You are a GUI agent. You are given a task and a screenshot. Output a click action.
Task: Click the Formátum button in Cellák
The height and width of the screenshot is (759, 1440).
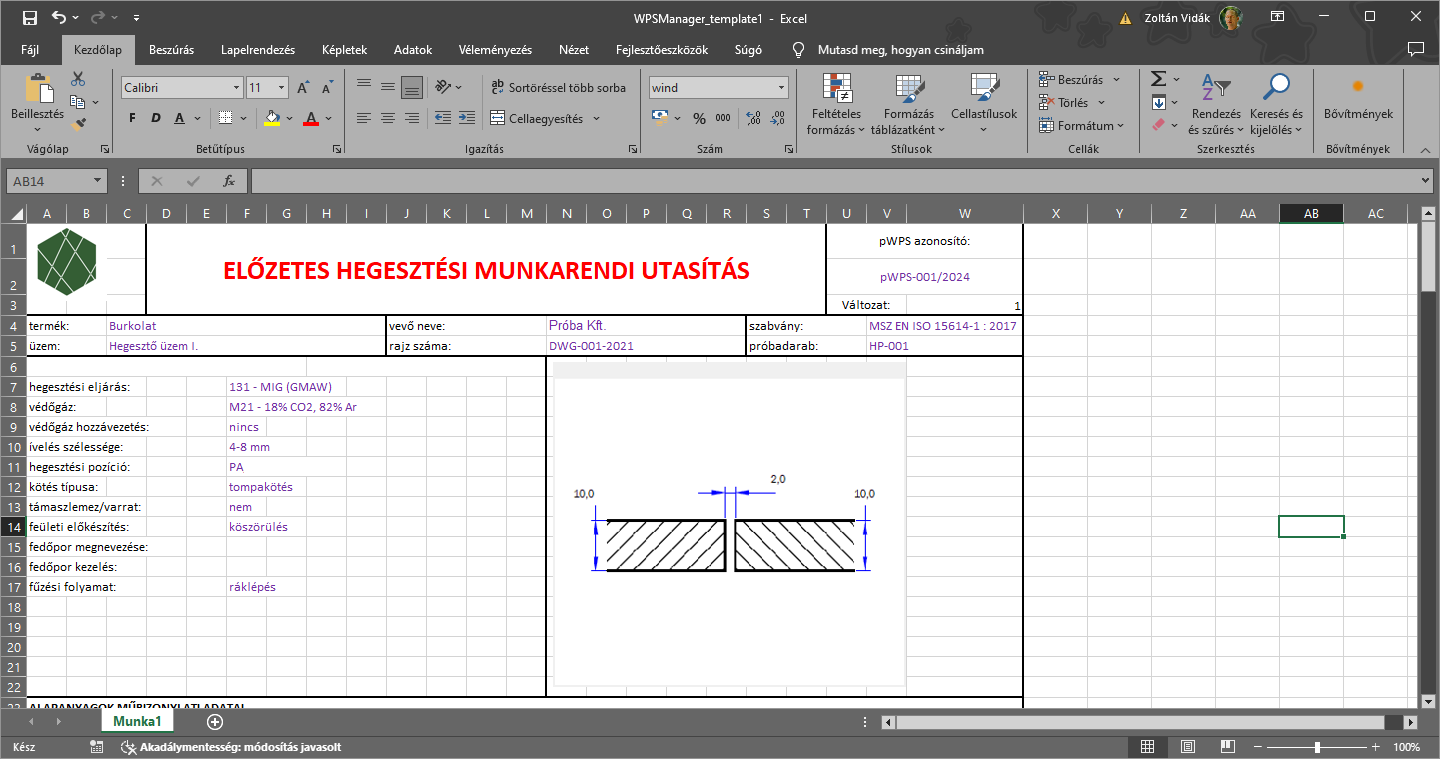(x=1081, y=126)
